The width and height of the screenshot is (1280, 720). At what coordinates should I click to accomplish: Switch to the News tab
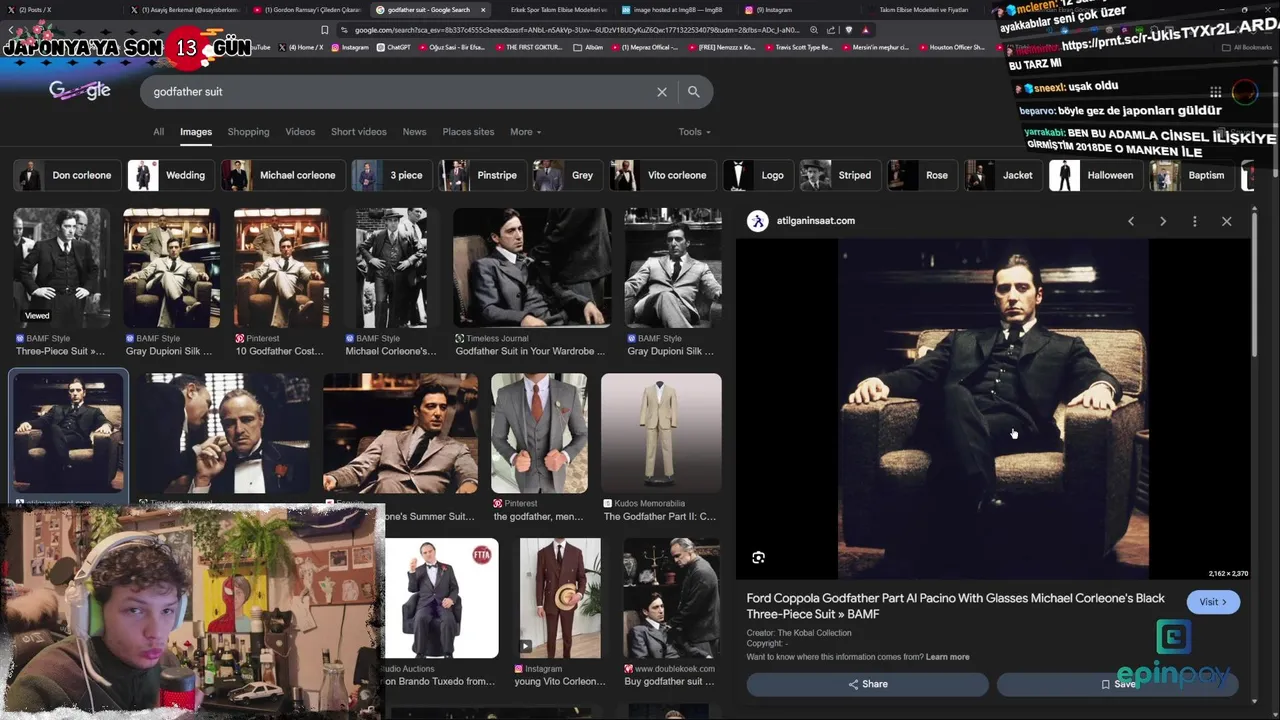tap(414, 132)
